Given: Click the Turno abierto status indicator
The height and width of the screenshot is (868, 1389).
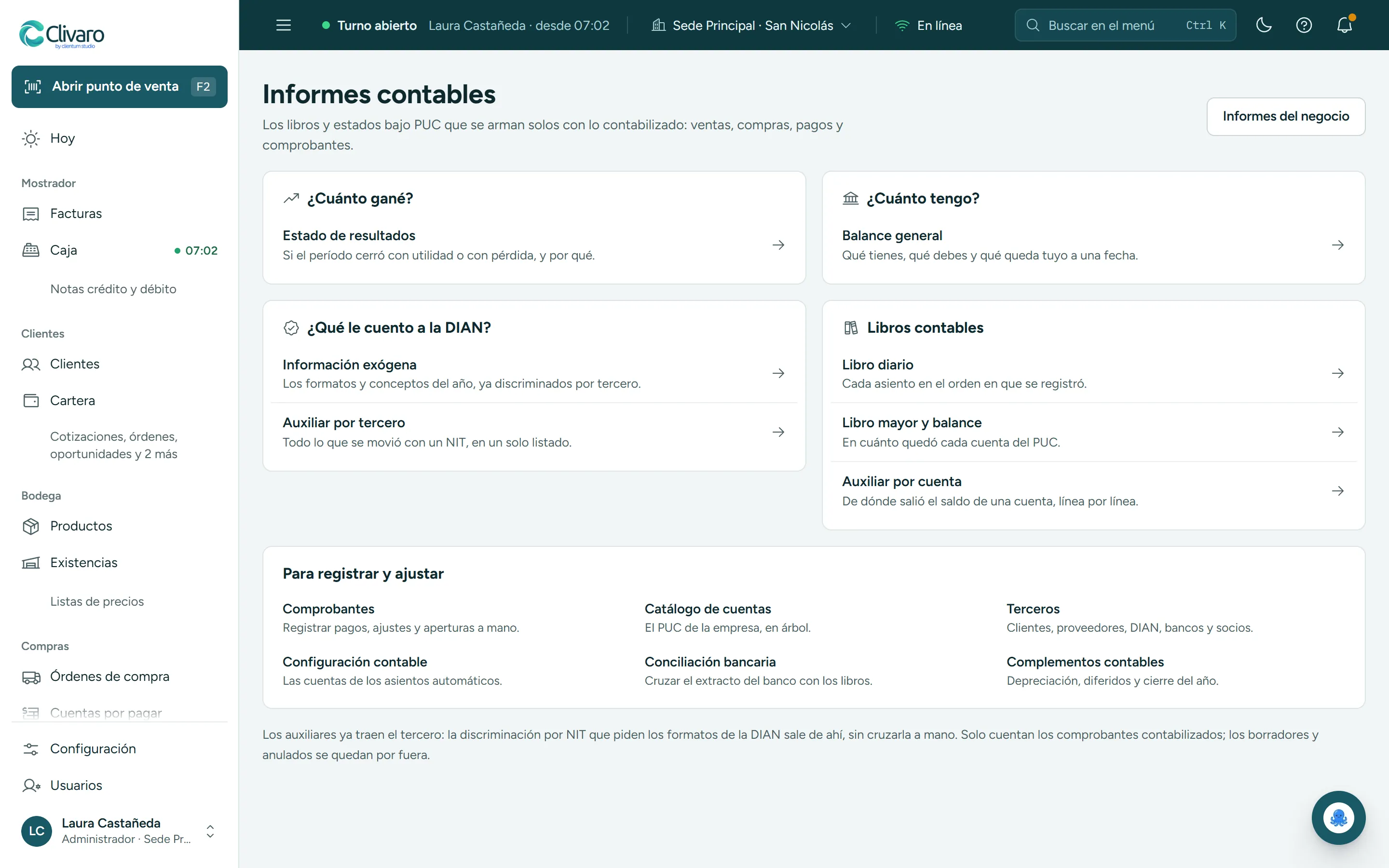Looking at the screenshot, I should point(369,26).
